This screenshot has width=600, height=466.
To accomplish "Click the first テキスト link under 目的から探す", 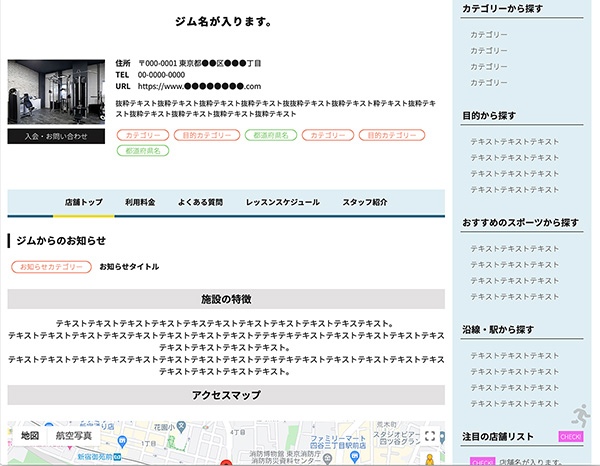I will click(514, 142).
